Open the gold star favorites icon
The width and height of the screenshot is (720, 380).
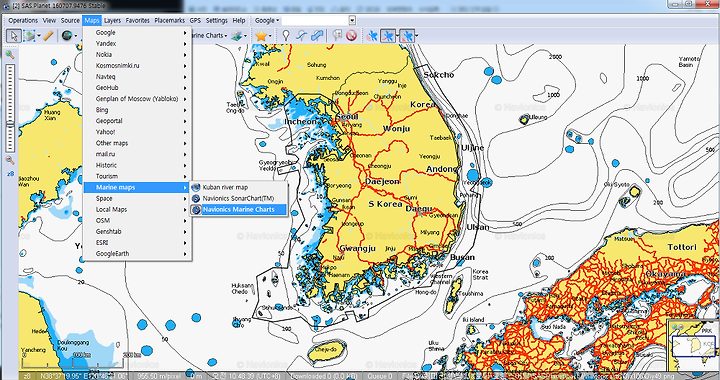click(261, 35)
